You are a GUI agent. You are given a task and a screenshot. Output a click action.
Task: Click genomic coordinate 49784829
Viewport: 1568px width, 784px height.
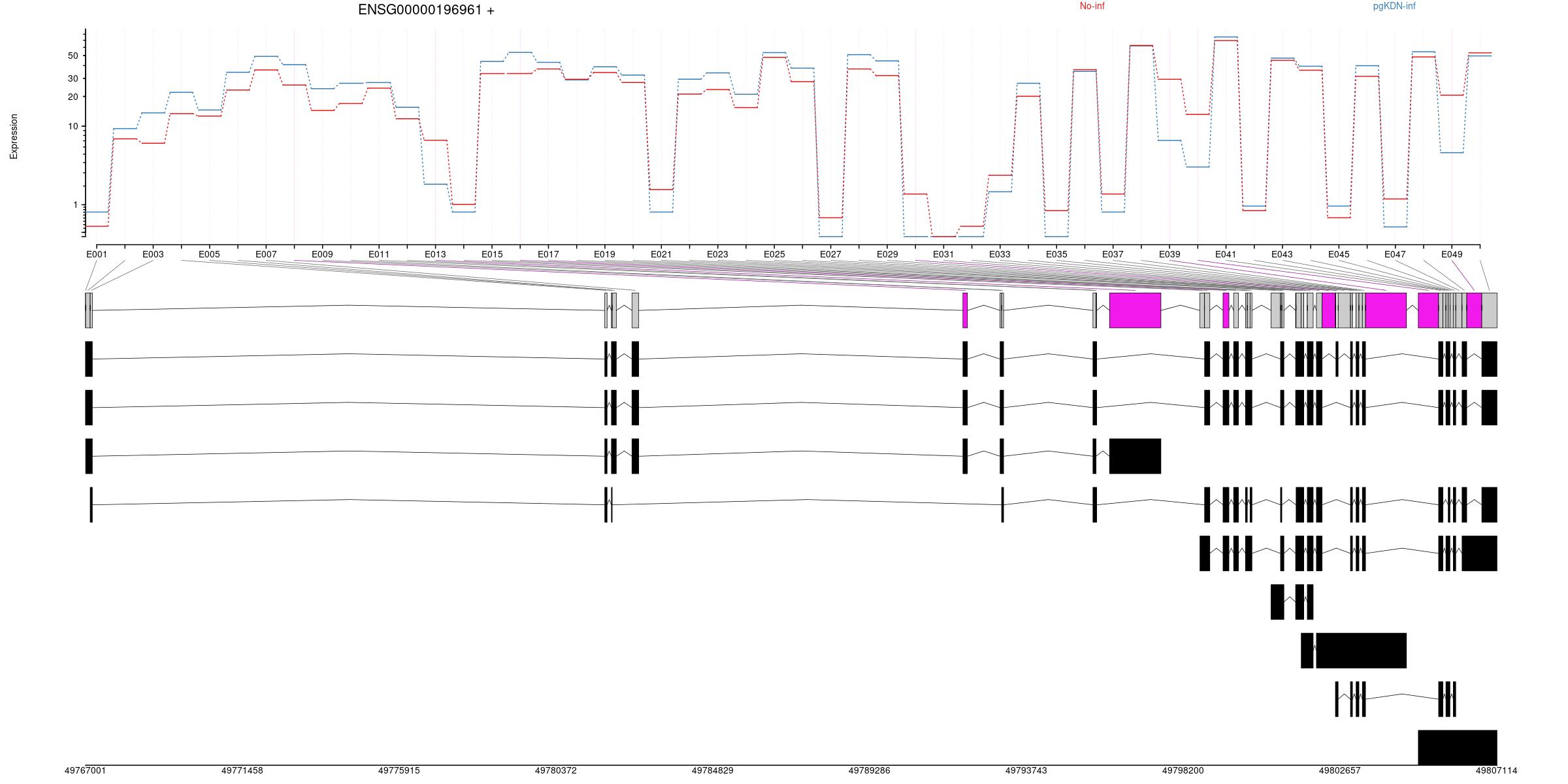click(712, 770)
